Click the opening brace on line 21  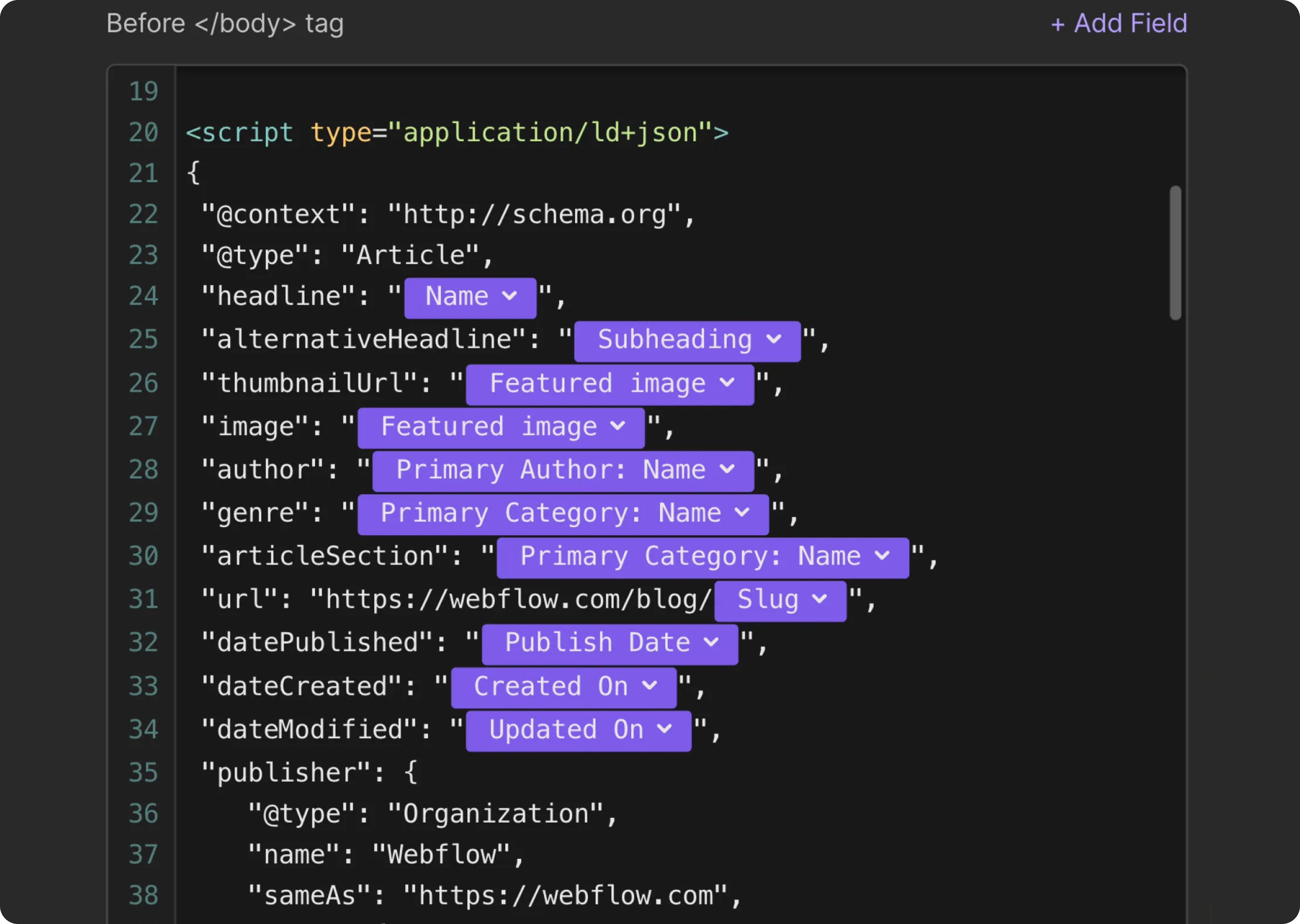(x=193, y=173)
